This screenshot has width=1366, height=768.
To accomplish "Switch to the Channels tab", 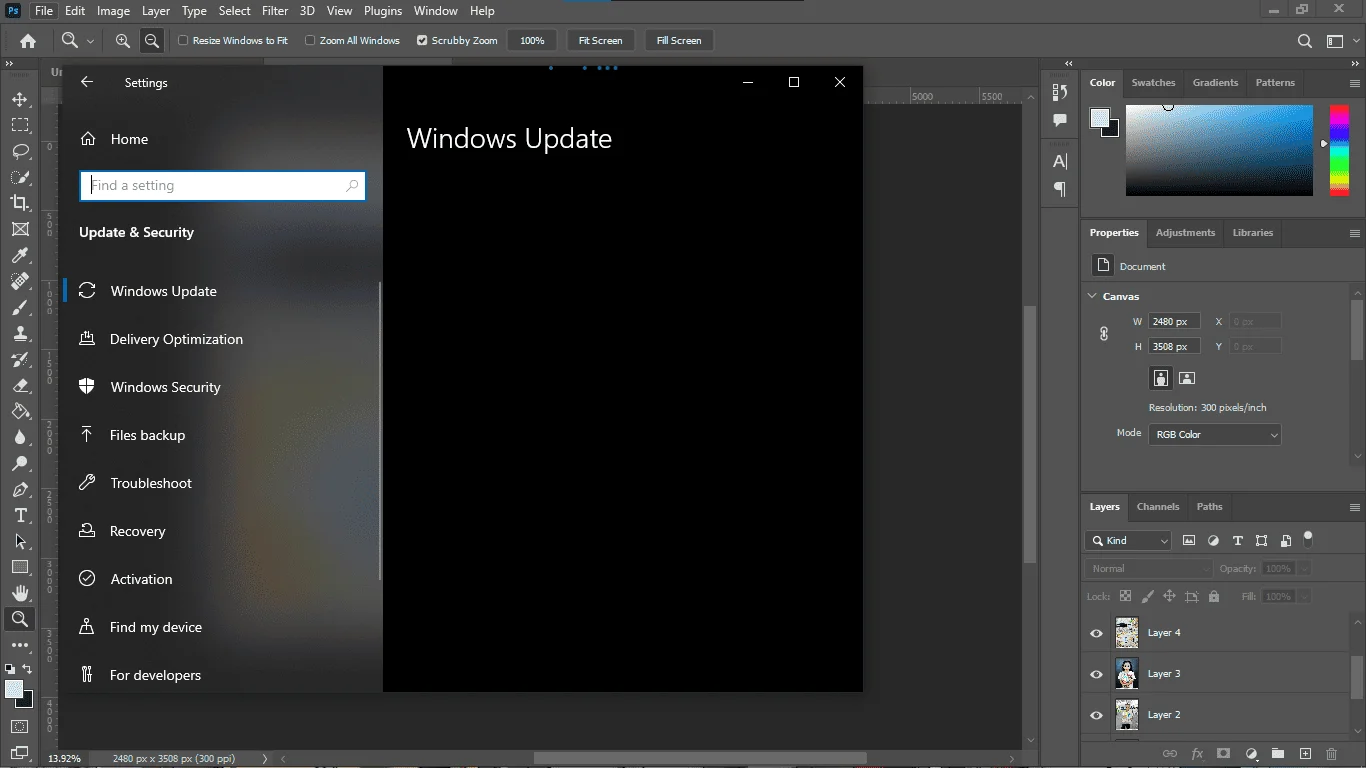I will tap(1158, 507).
